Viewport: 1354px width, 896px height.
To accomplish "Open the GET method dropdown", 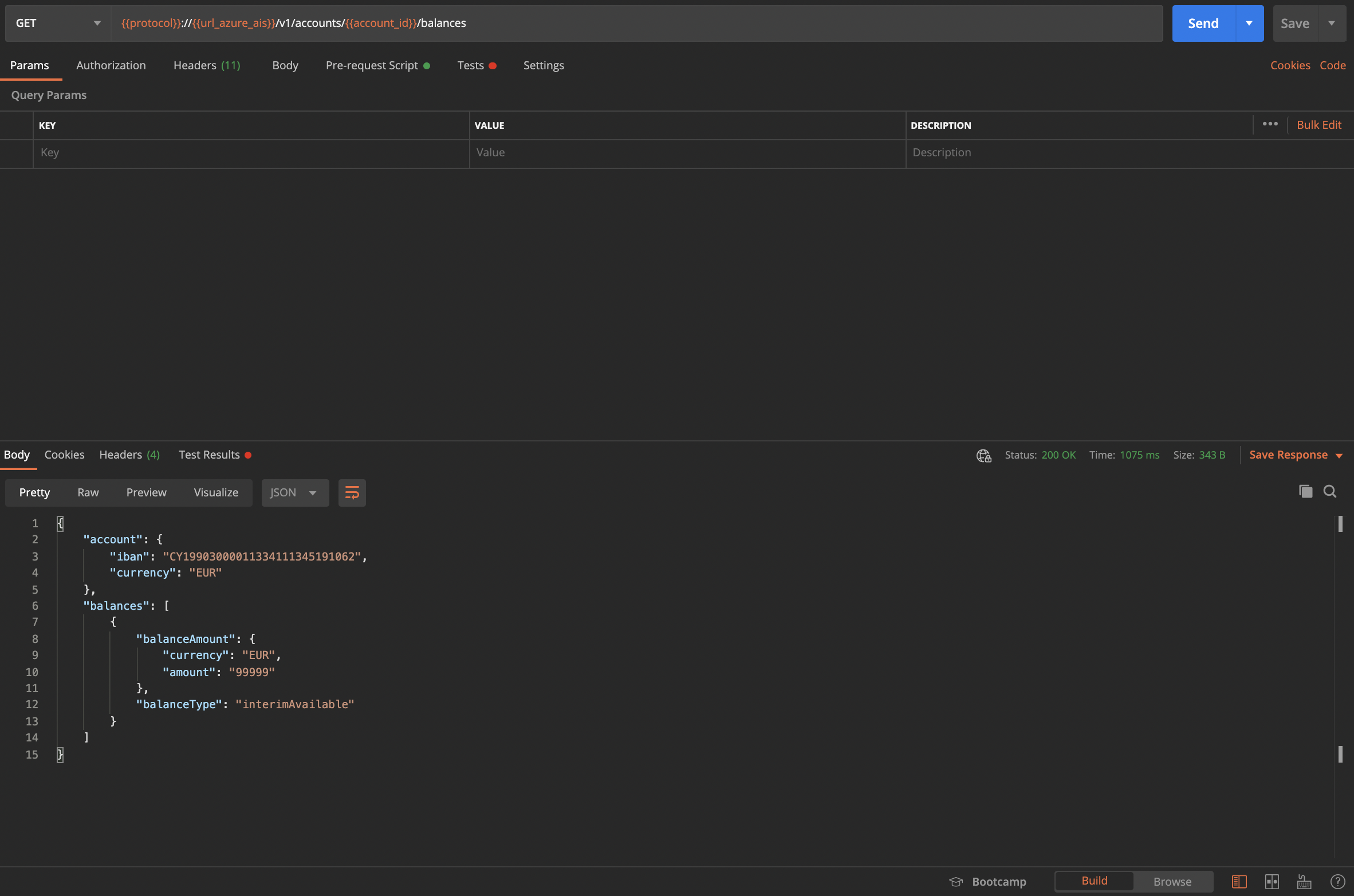I will point(57,23).
